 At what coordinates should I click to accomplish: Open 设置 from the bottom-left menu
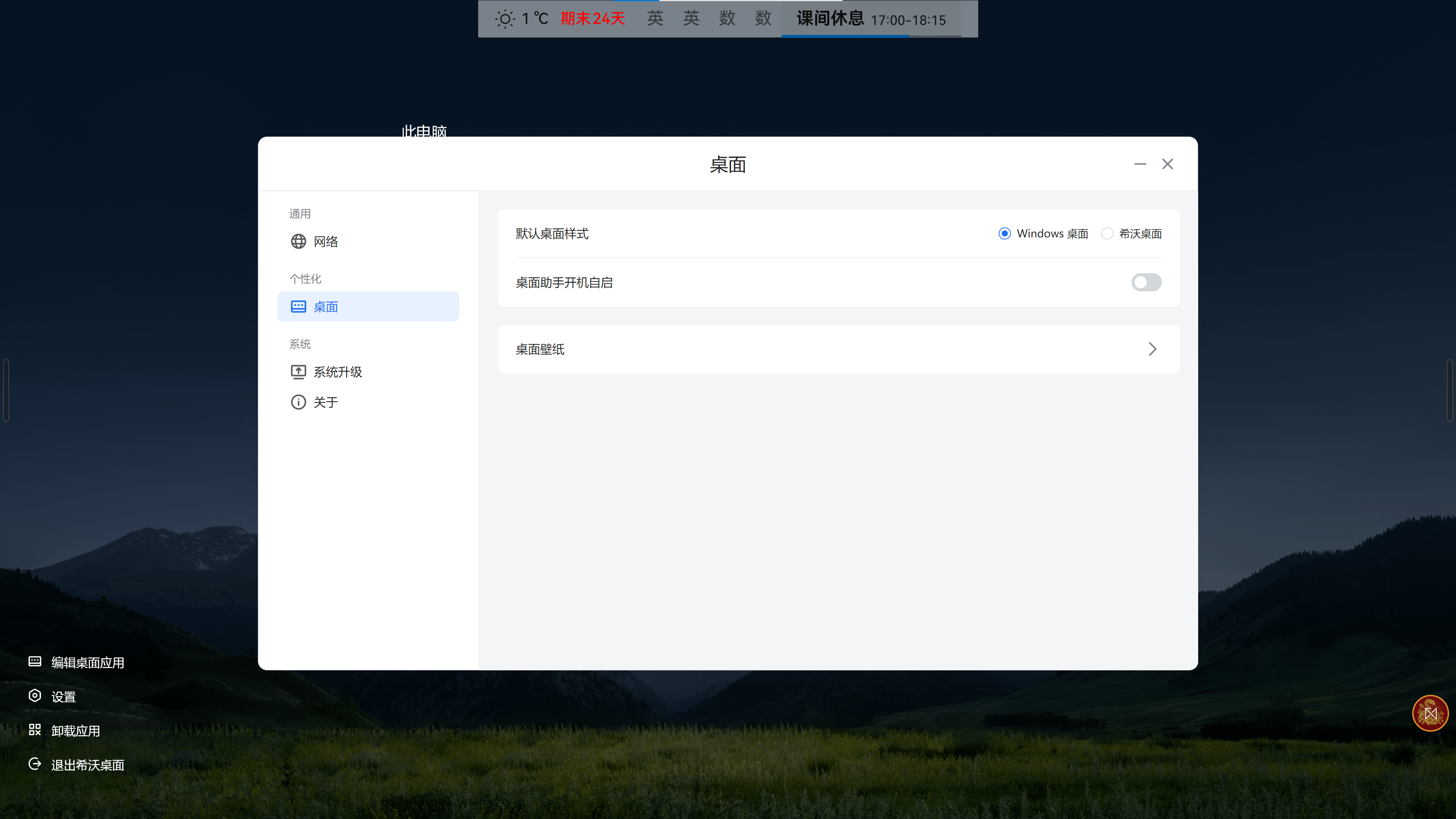click(63, 697)
